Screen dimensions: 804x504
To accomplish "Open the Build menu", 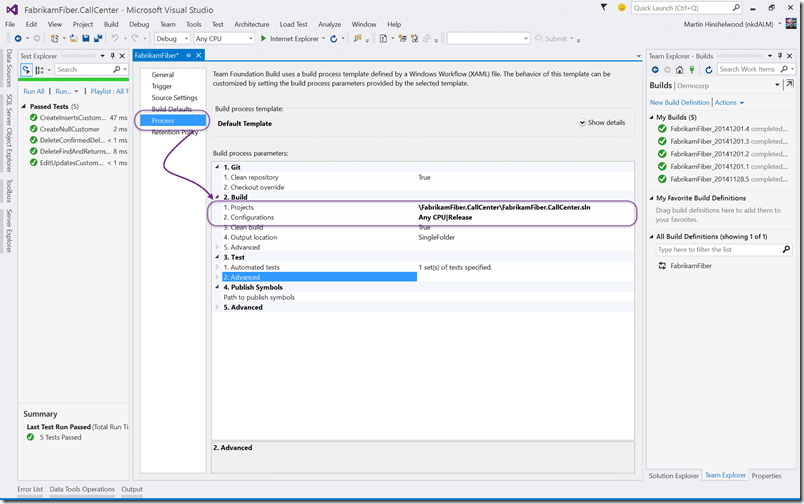I will [x=111, y=24].
